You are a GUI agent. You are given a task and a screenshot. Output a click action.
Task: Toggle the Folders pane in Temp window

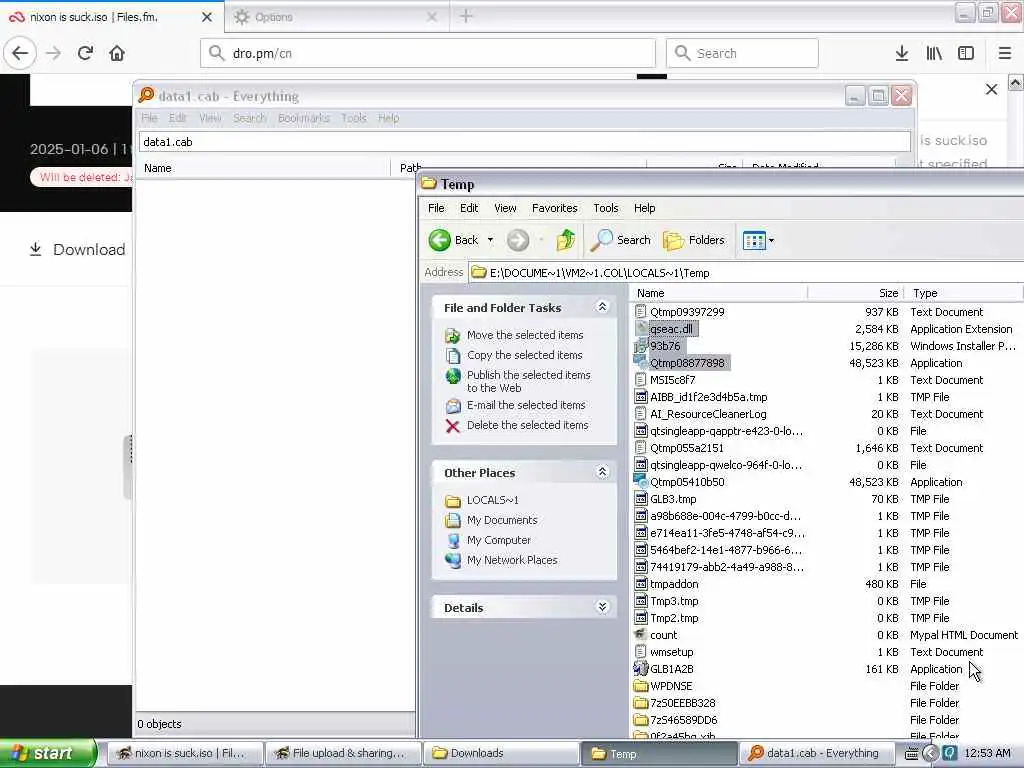tap(694, 240)
